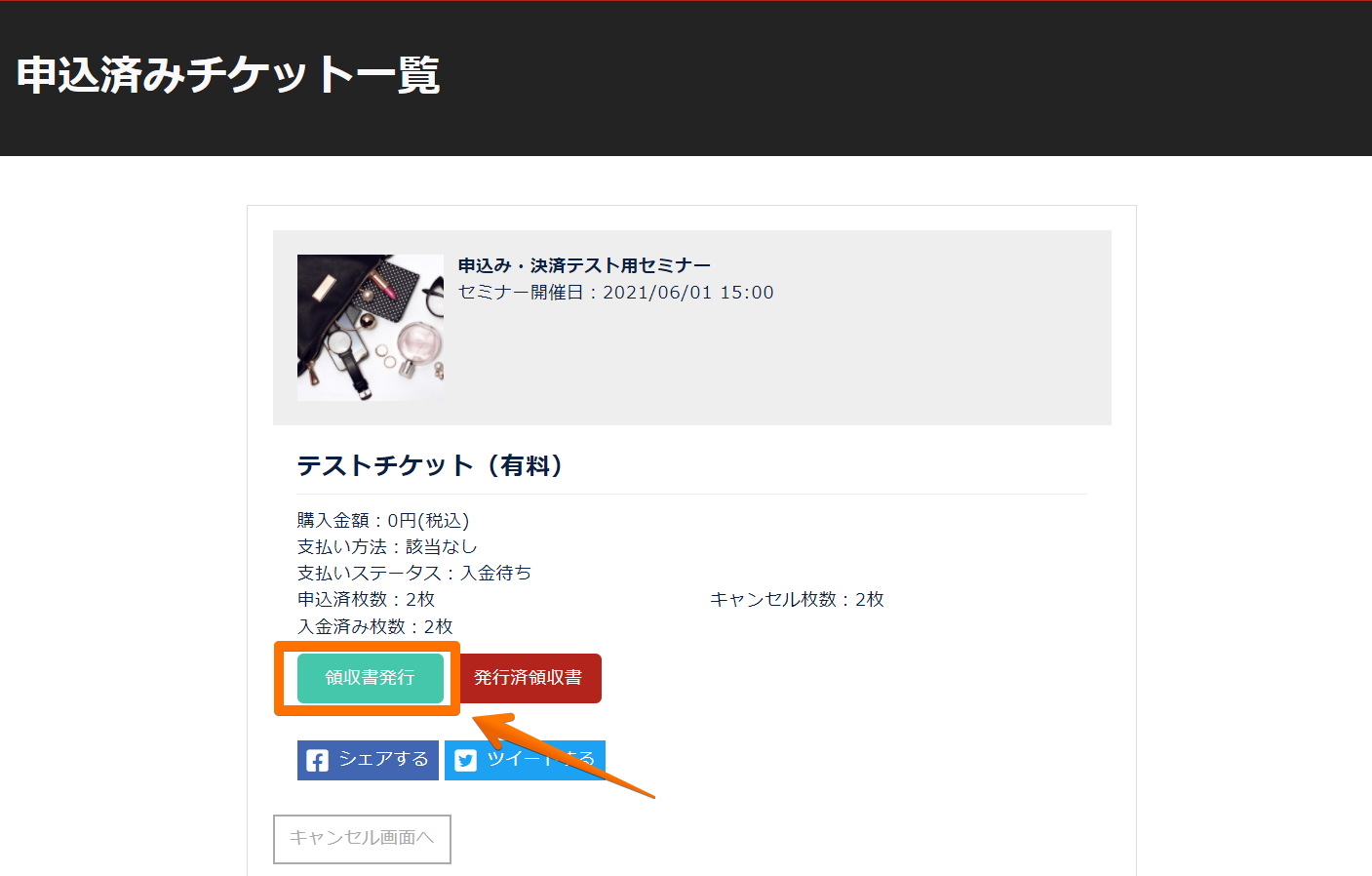
Task: Click the green 領収書発行 button
Action: click(x=371, y=678)
